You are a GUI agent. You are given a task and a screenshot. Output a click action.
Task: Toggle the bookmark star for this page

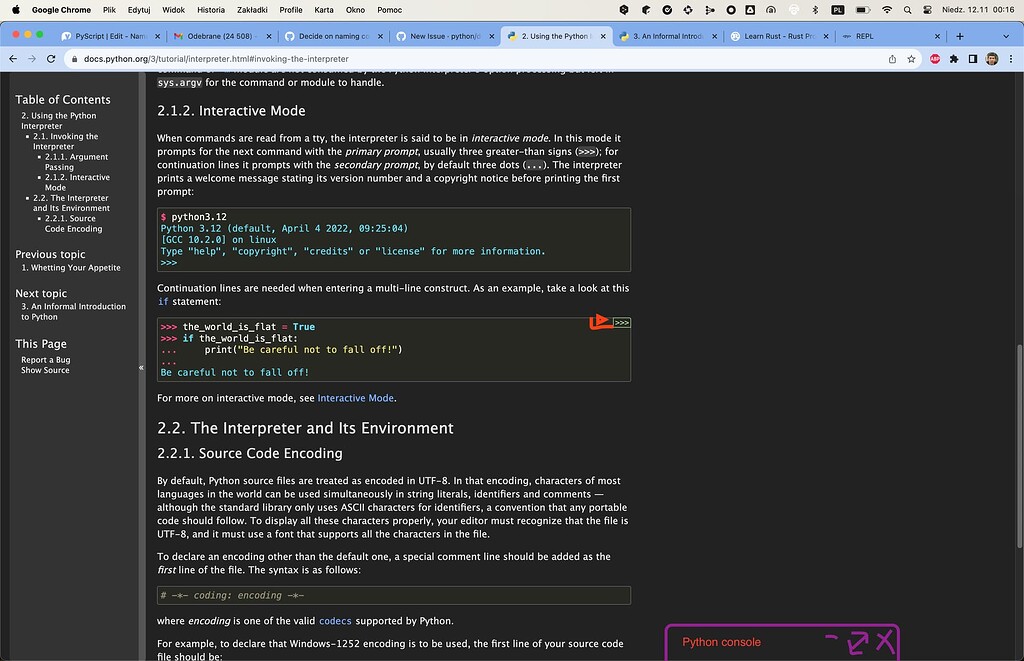pos(911,58)
